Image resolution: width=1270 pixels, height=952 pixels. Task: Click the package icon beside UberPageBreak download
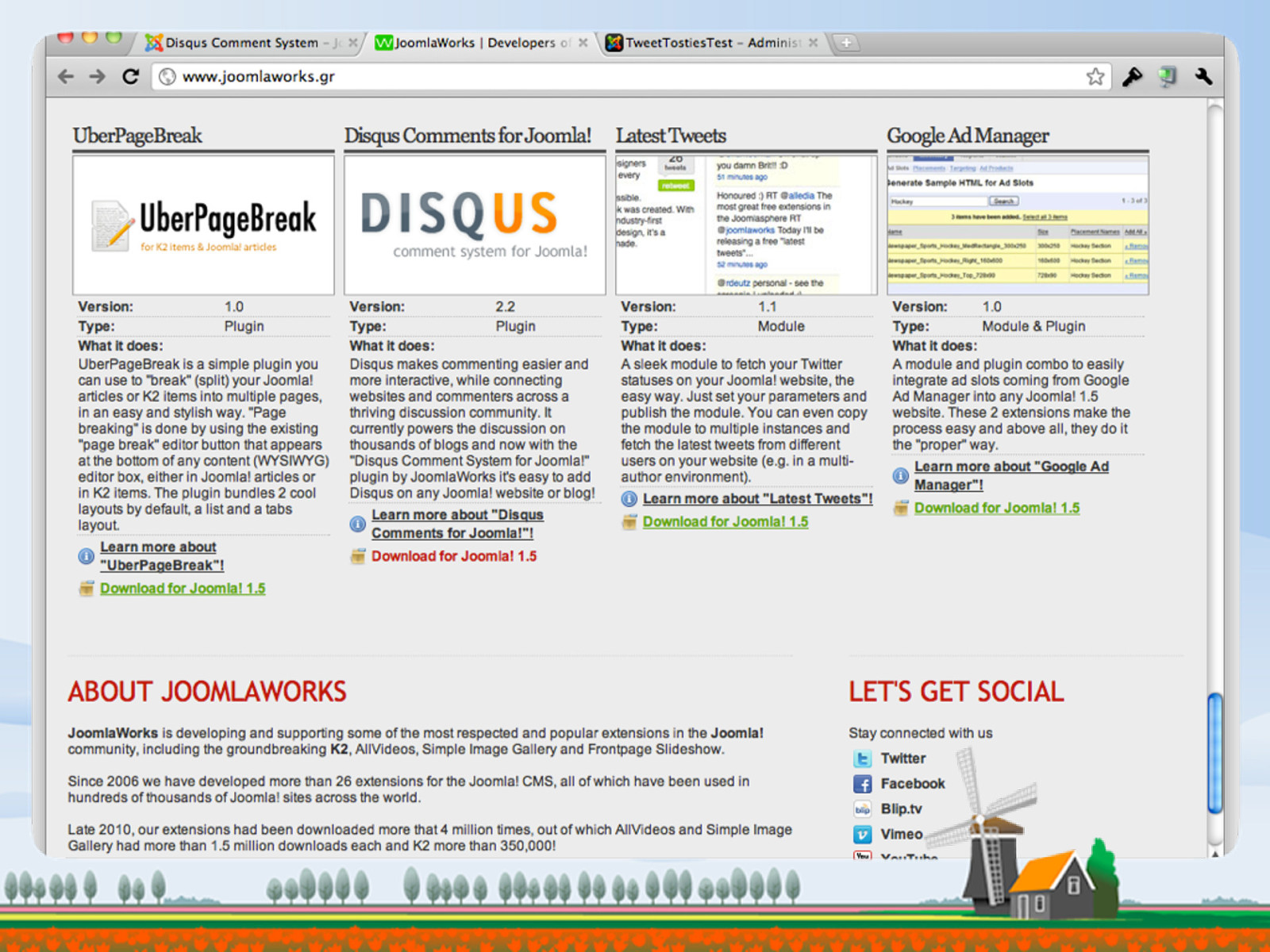click(x=87, y=589)
